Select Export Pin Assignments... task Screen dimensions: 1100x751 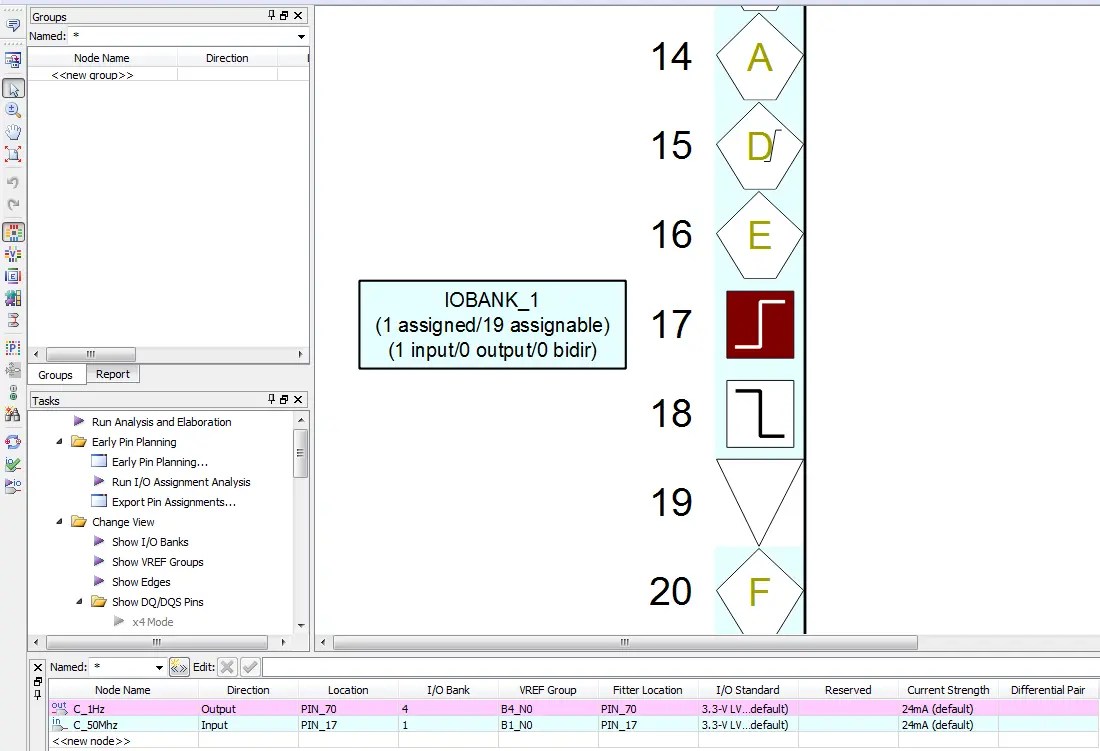point(174,502)
